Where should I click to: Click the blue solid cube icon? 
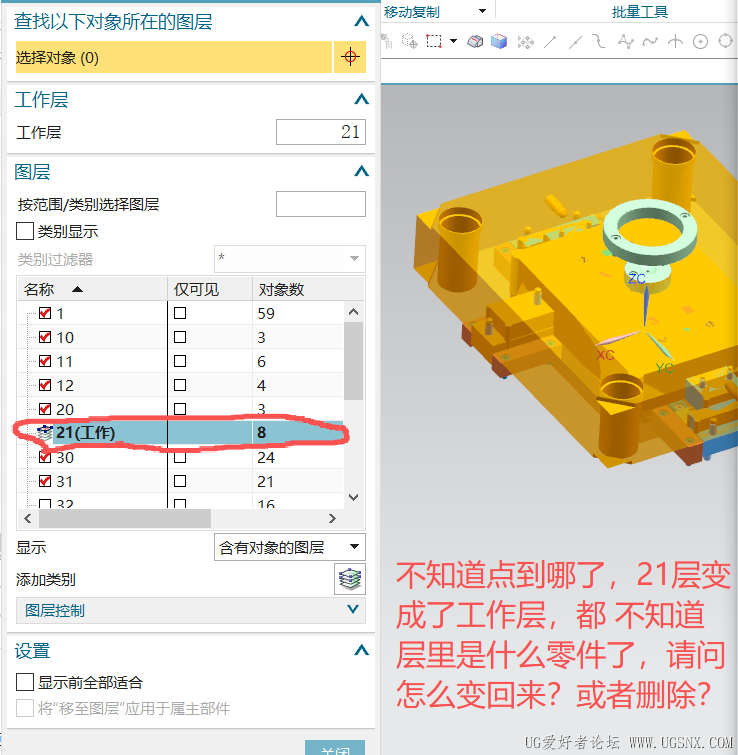point(499,41)
